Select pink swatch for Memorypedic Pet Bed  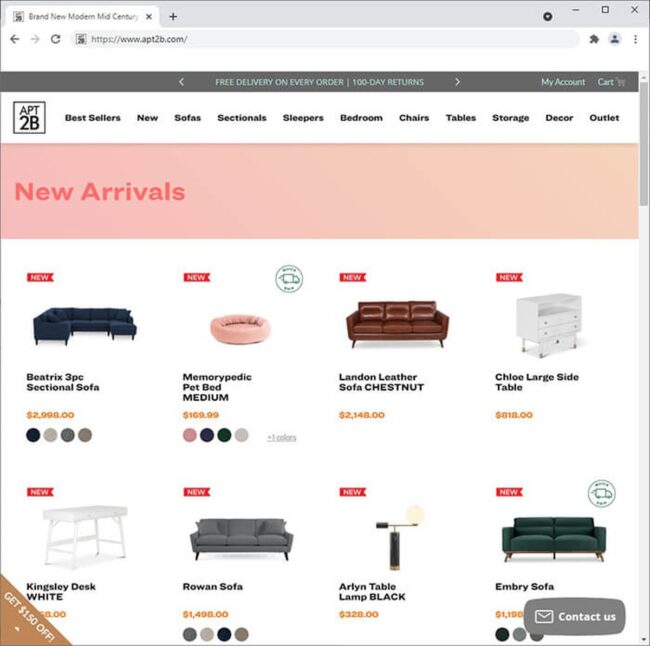190,435
